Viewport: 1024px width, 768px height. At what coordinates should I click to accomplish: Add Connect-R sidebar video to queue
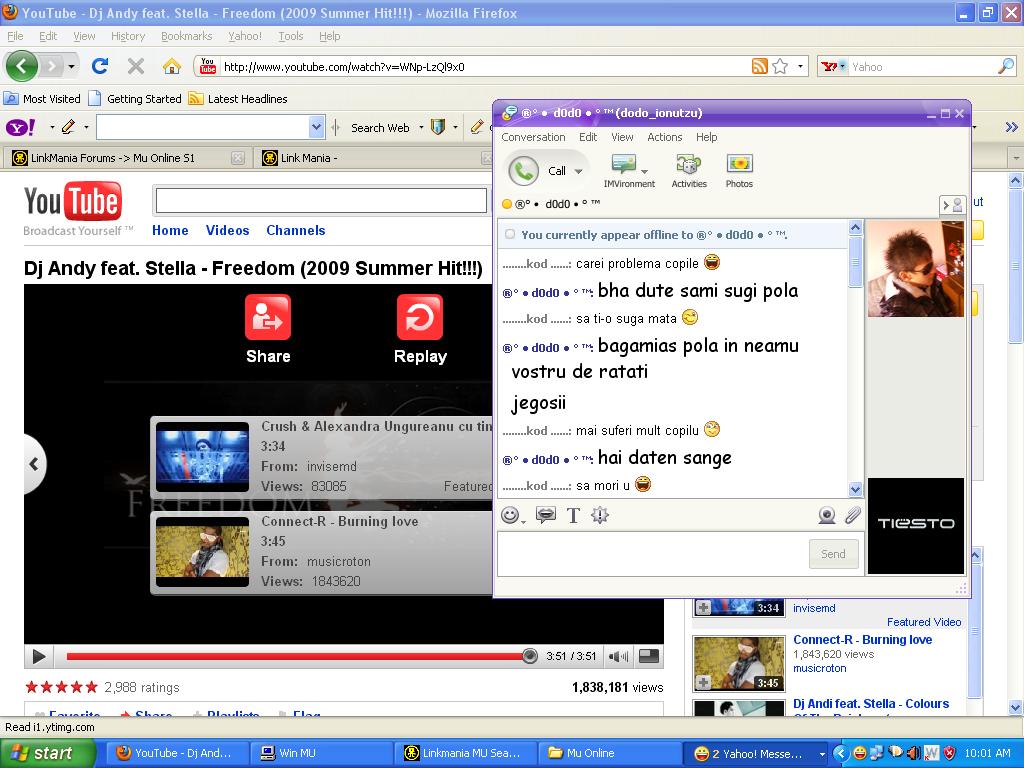coord(703,682)
